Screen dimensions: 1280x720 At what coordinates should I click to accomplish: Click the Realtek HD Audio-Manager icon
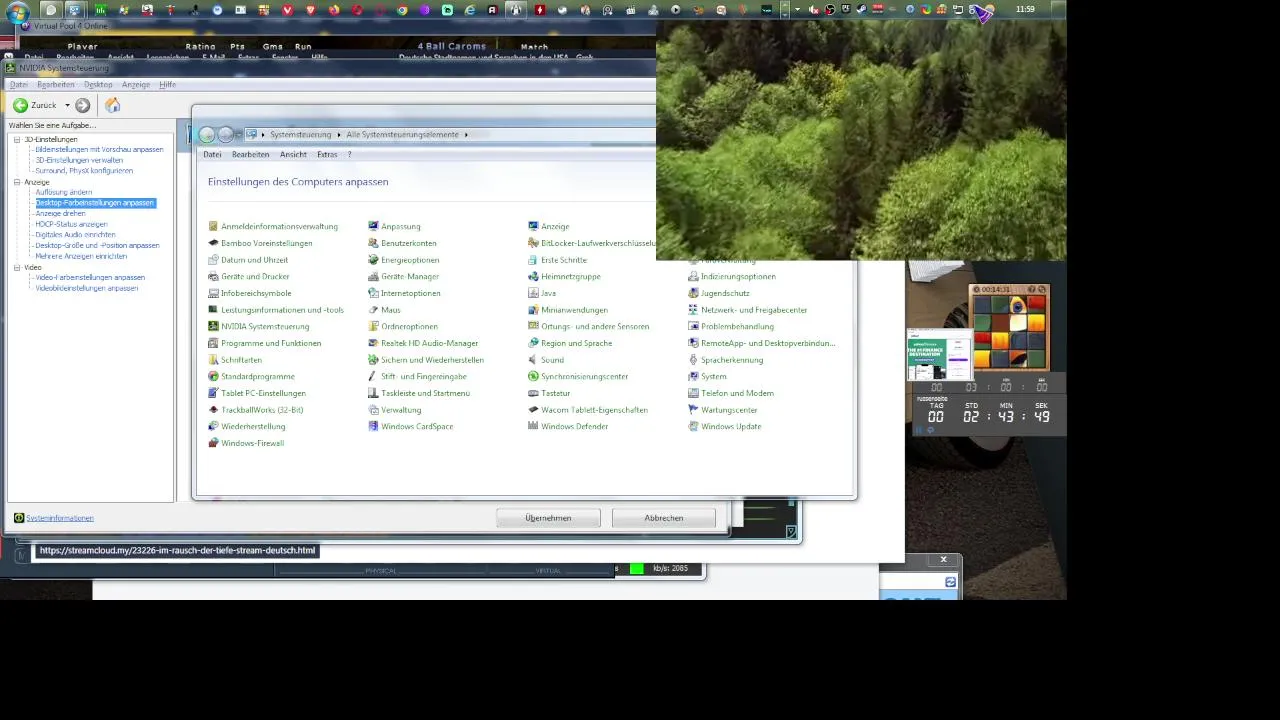(373, 343)
